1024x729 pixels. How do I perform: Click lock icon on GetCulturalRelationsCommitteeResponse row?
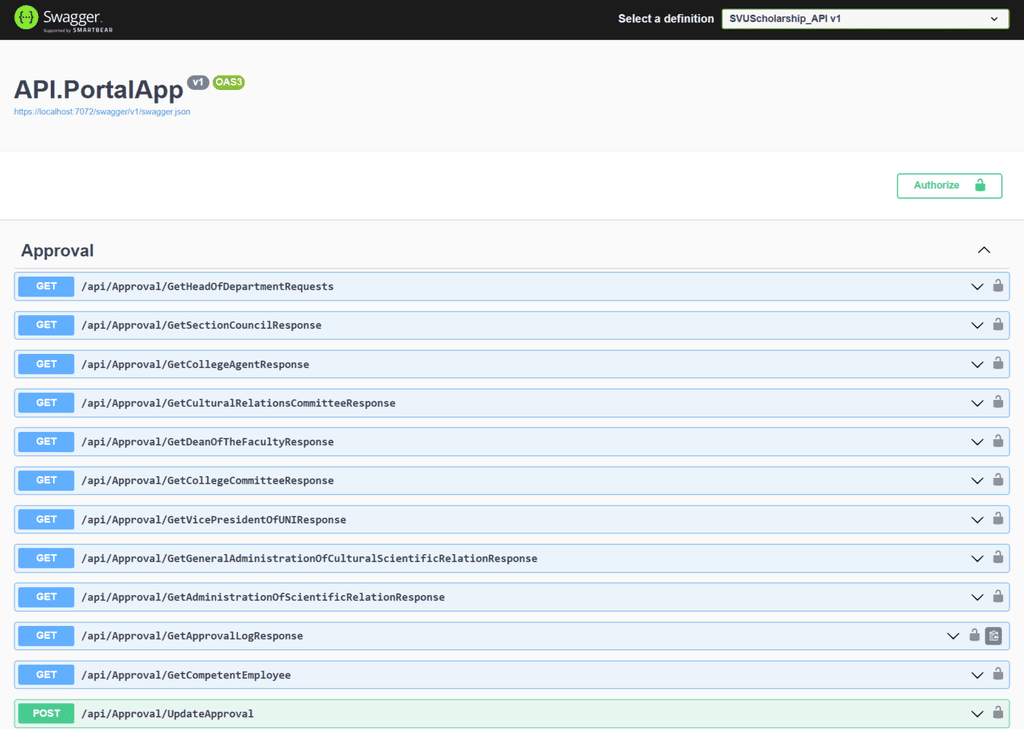point(998,402)
